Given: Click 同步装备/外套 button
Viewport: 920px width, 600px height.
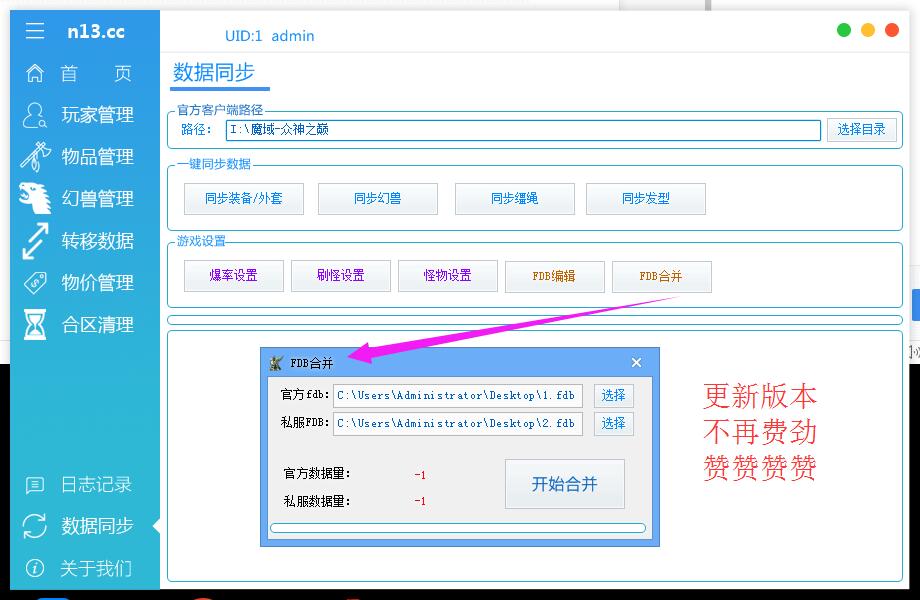Looking at the screenshot, I should click(243, 199).
